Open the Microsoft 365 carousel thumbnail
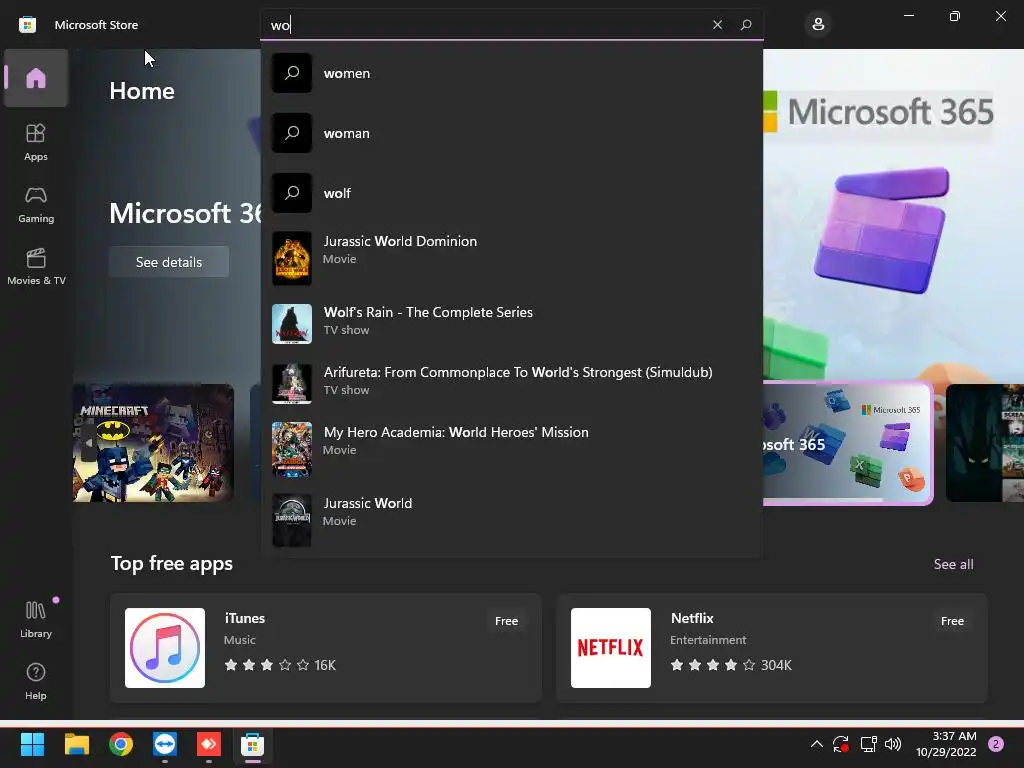Image resolution: width=1024 pixels, height=768 pixels. pyautogui.click(x=848, y=444)
